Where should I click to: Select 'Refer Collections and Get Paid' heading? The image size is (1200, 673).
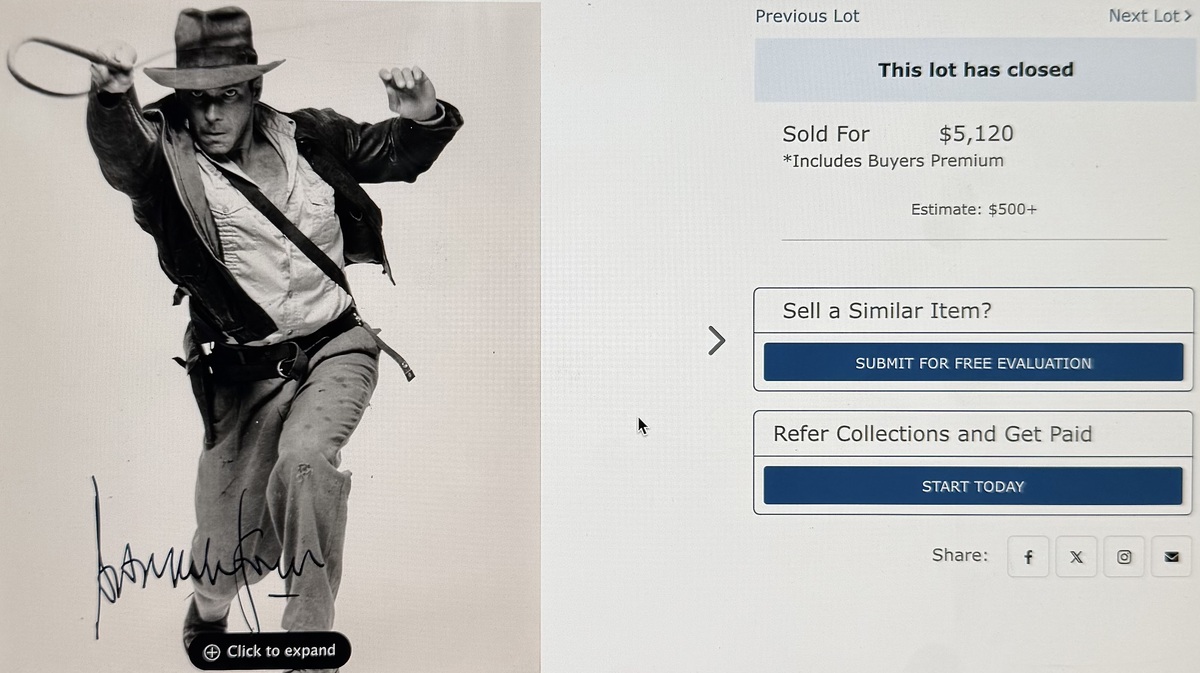pyautogui.click(x=932, y=434)
